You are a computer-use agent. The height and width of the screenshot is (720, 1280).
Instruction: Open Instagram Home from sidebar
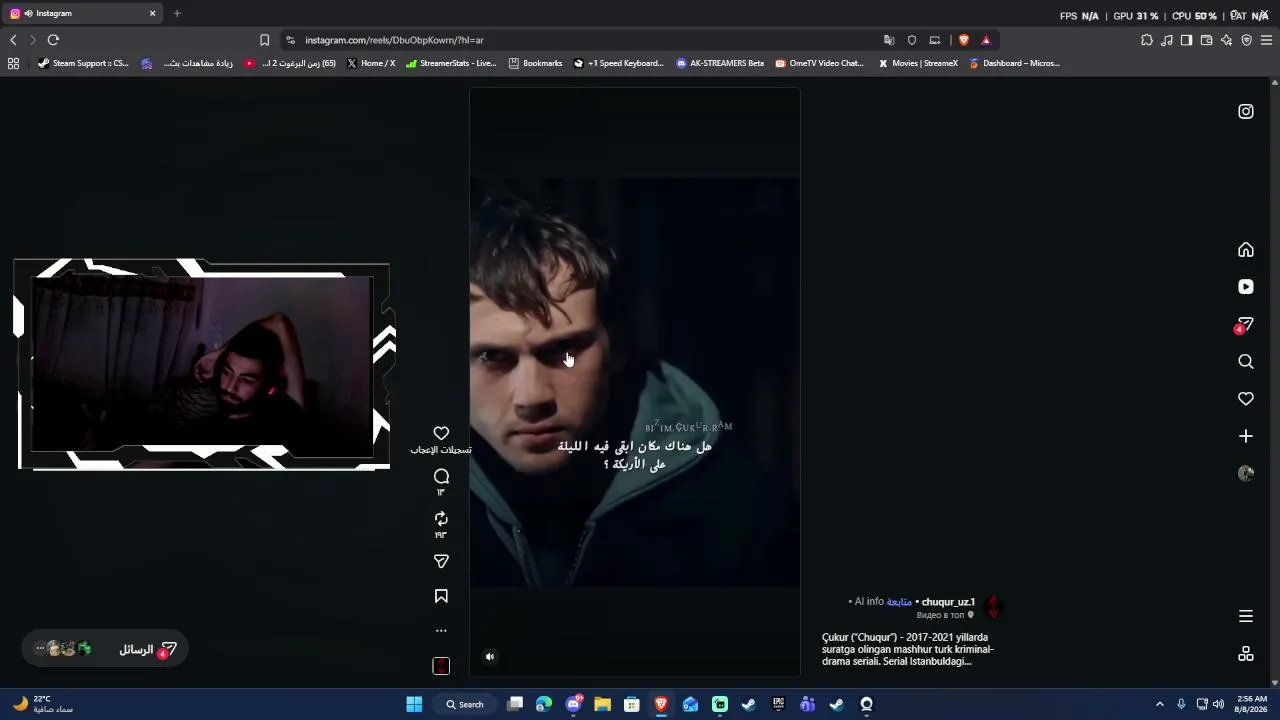(1246, 250)
